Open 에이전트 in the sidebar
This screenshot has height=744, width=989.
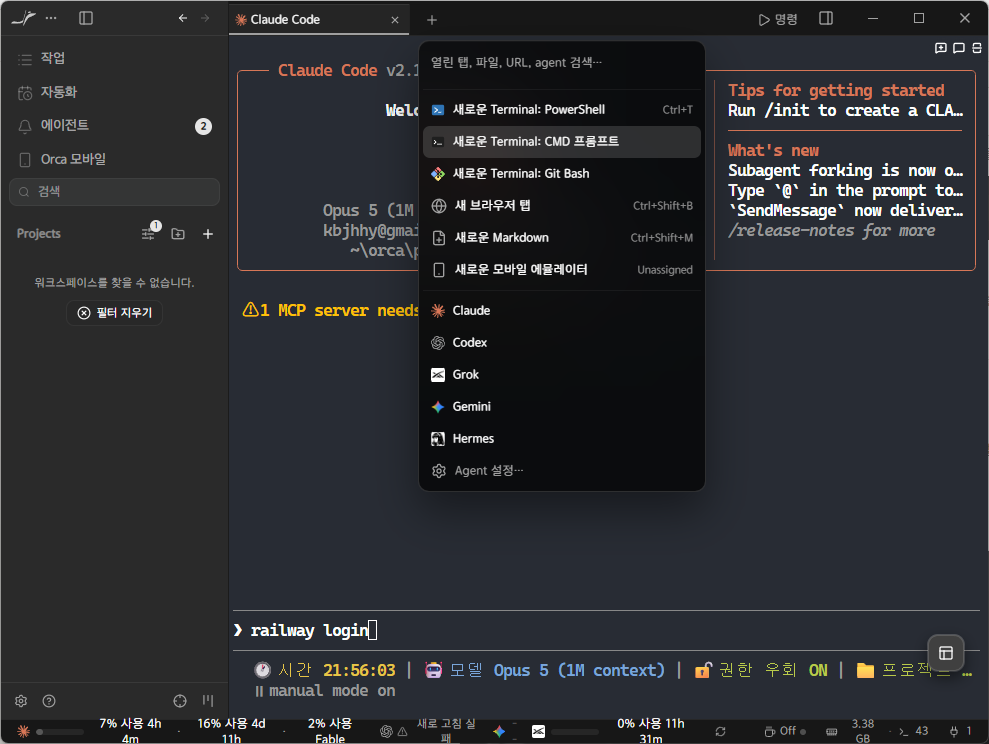tap(114, 125)
